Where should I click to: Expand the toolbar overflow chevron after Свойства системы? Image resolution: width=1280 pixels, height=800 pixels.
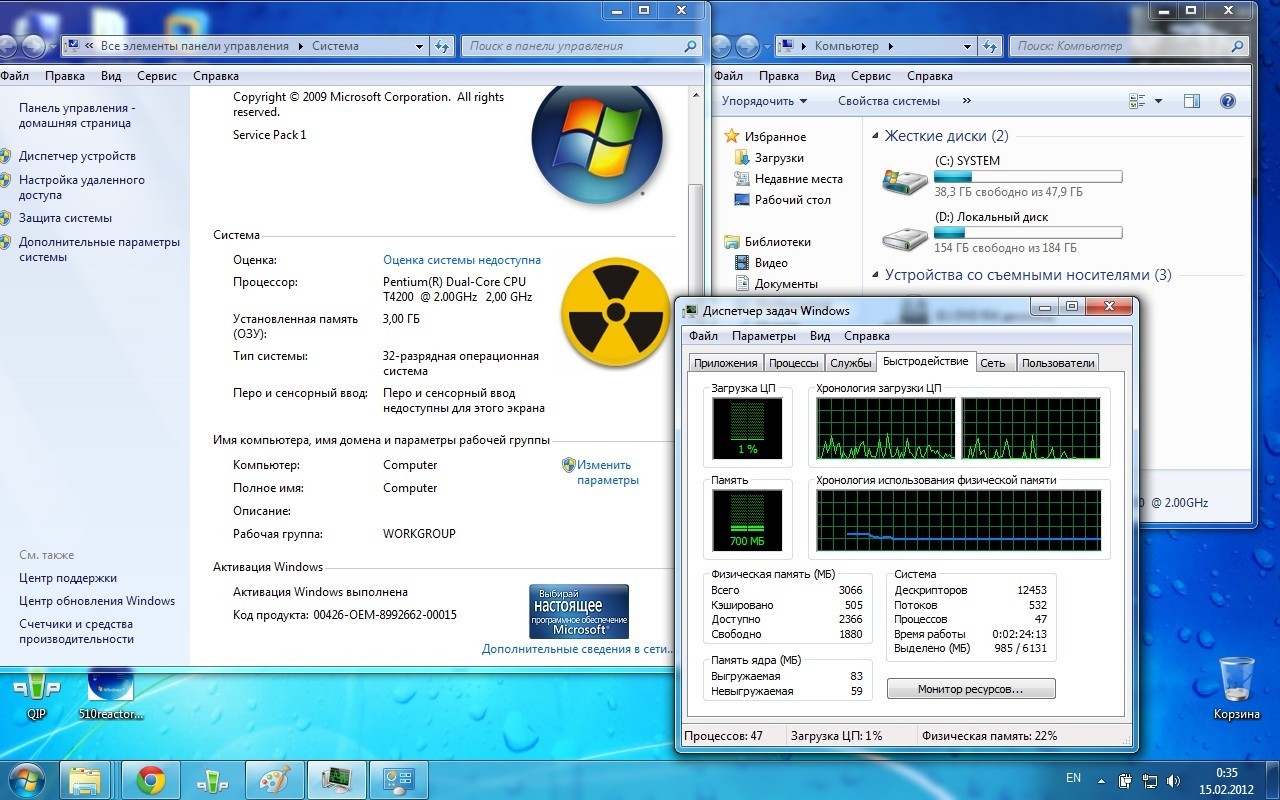click(967, 101)
